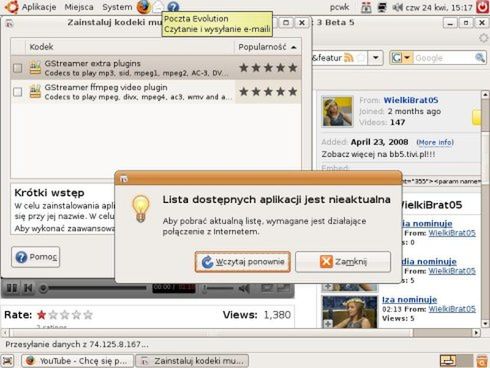Viewport: 490px width, 368px height.
Task: Select the GStreamer extra plugins row text
Action: pyautogui.click(x=136, y=68)
